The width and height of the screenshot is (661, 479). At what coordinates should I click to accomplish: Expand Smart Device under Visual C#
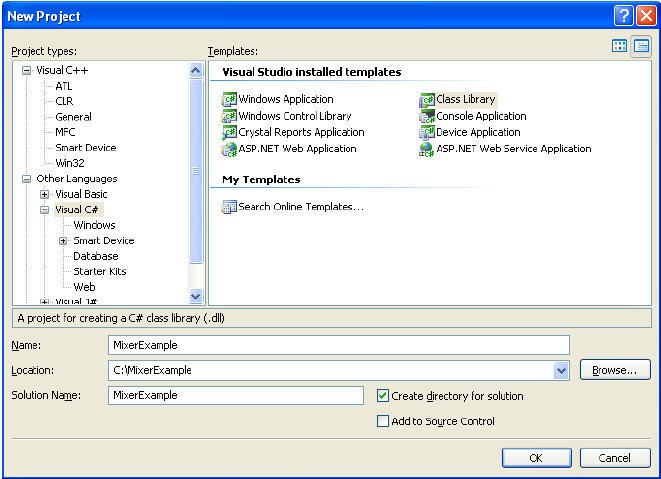(x=63, y=241)
